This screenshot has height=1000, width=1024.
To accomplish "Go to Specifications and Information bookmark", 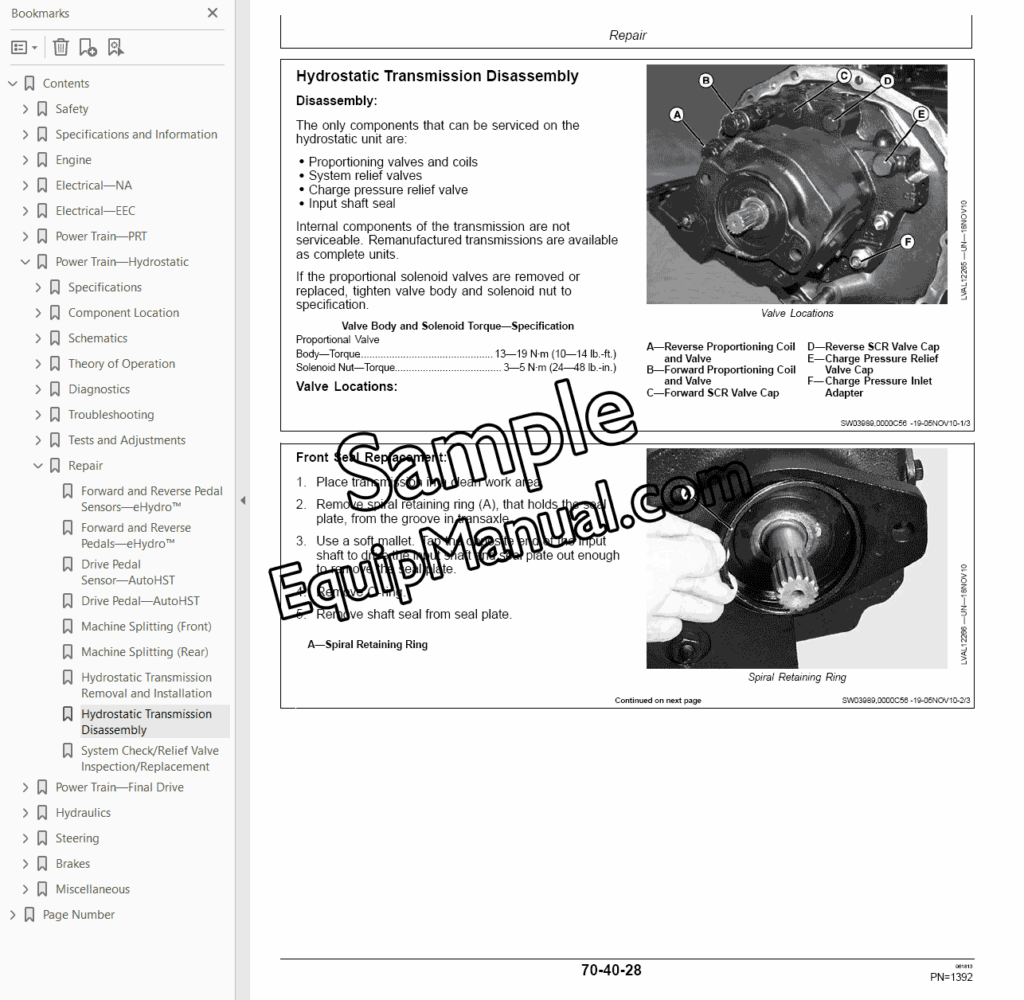I will click(136, 135).
